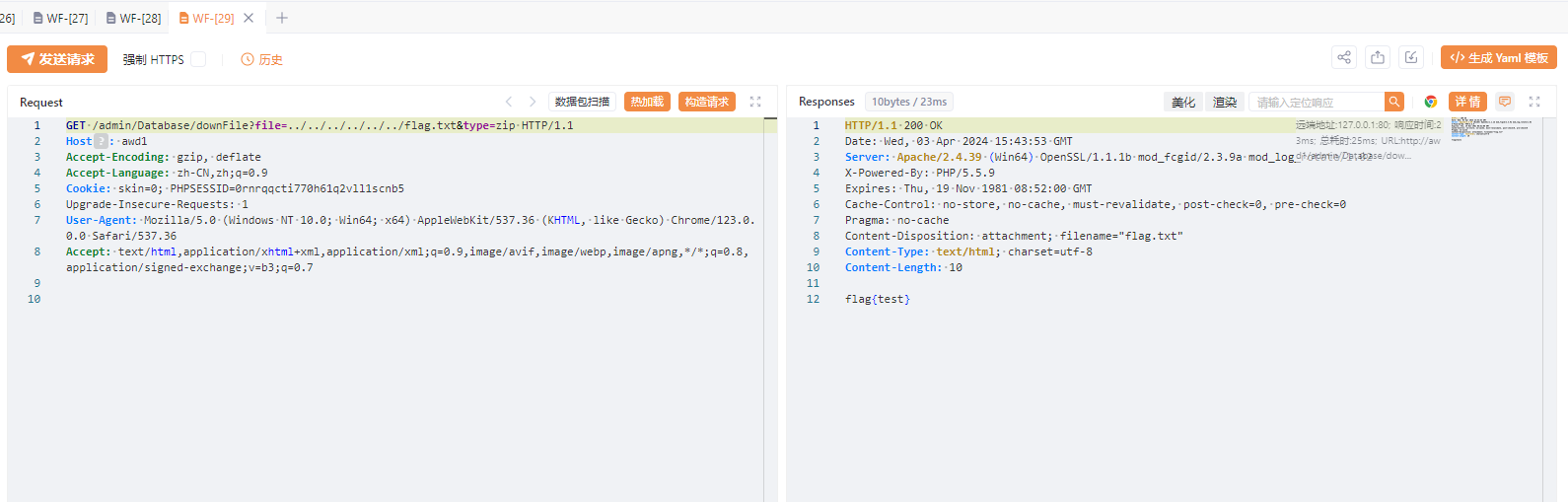1568x502 pixels.
Task: Click the Accept-Language header line
Action: pyautogui.click(x=167, y=173)
